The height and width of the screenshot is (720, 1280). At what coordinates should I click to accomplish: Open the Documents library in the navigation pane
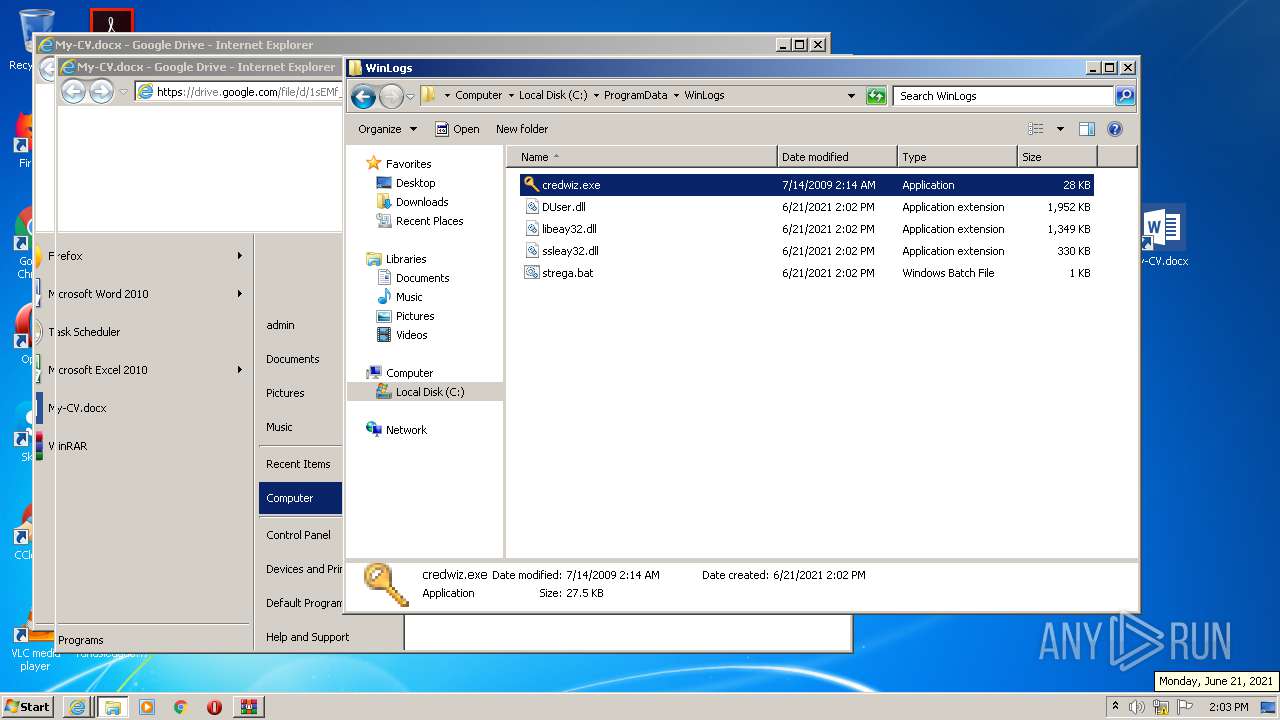pyautogui.click(x=422, y=278)
